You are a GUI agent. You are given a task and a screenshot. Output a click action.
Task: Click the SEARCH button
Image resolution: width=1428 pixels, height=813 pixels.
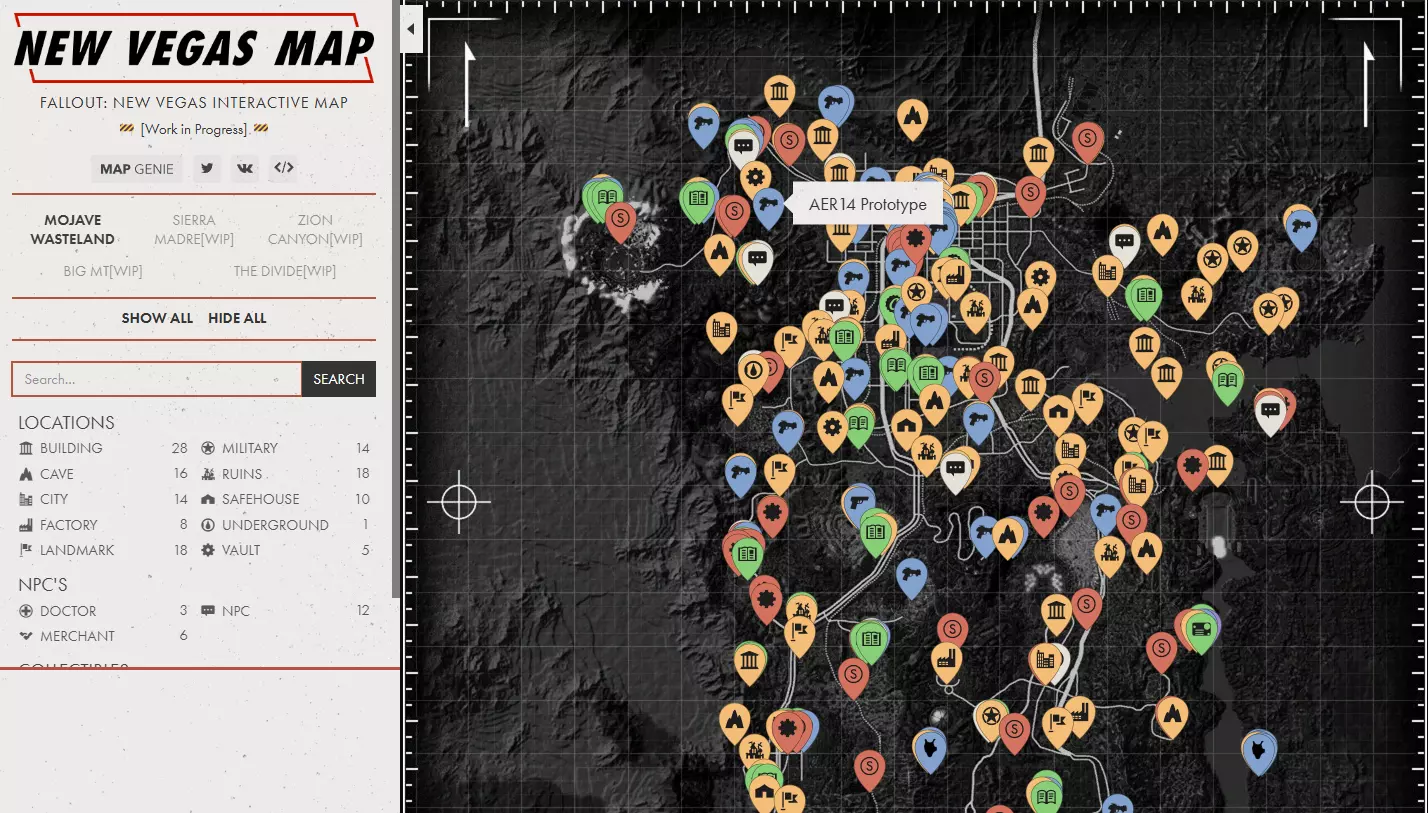point(339,379)
